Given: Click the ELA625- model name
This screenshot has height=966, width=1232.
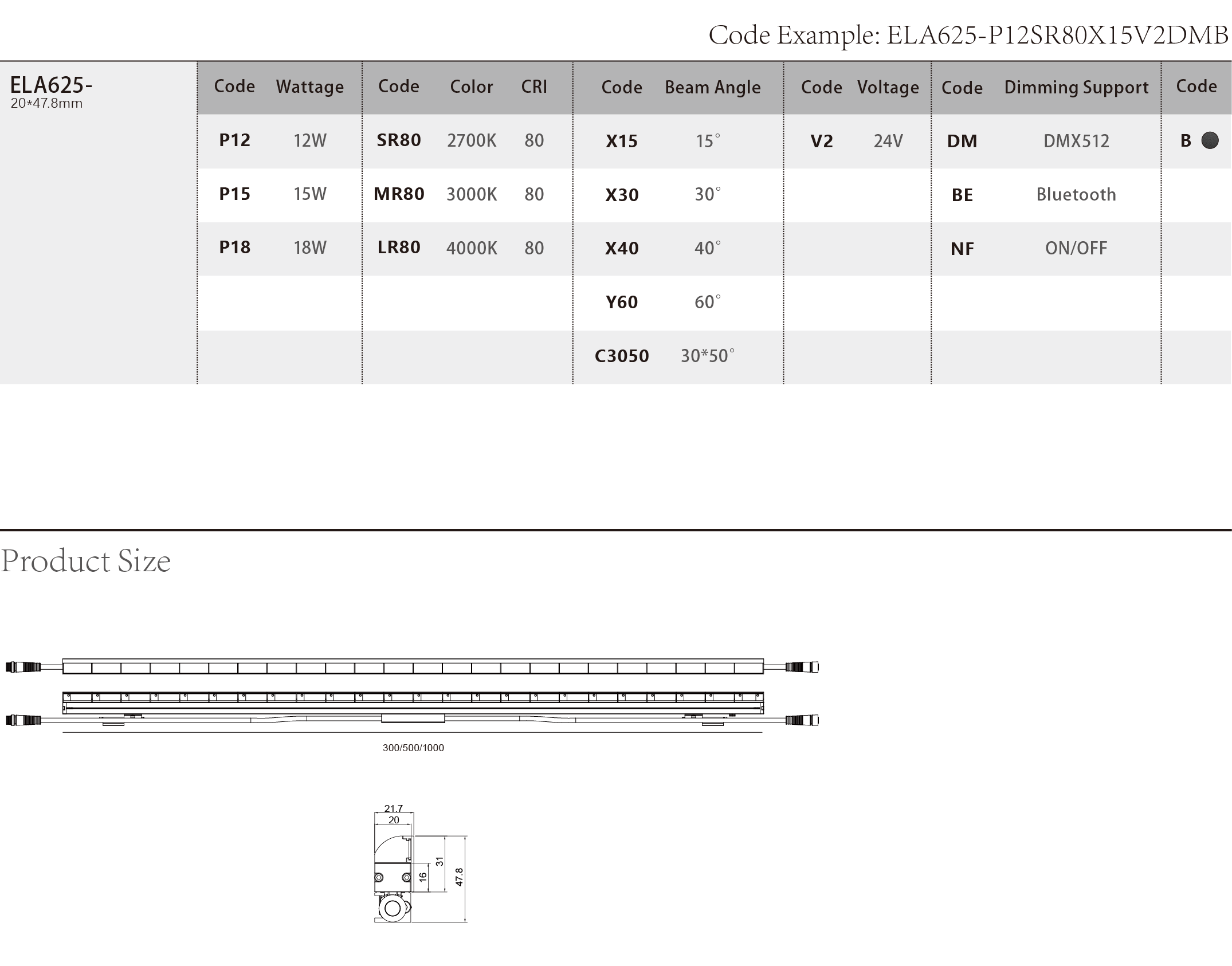Looking at the screenshot, I should [51, 85].
